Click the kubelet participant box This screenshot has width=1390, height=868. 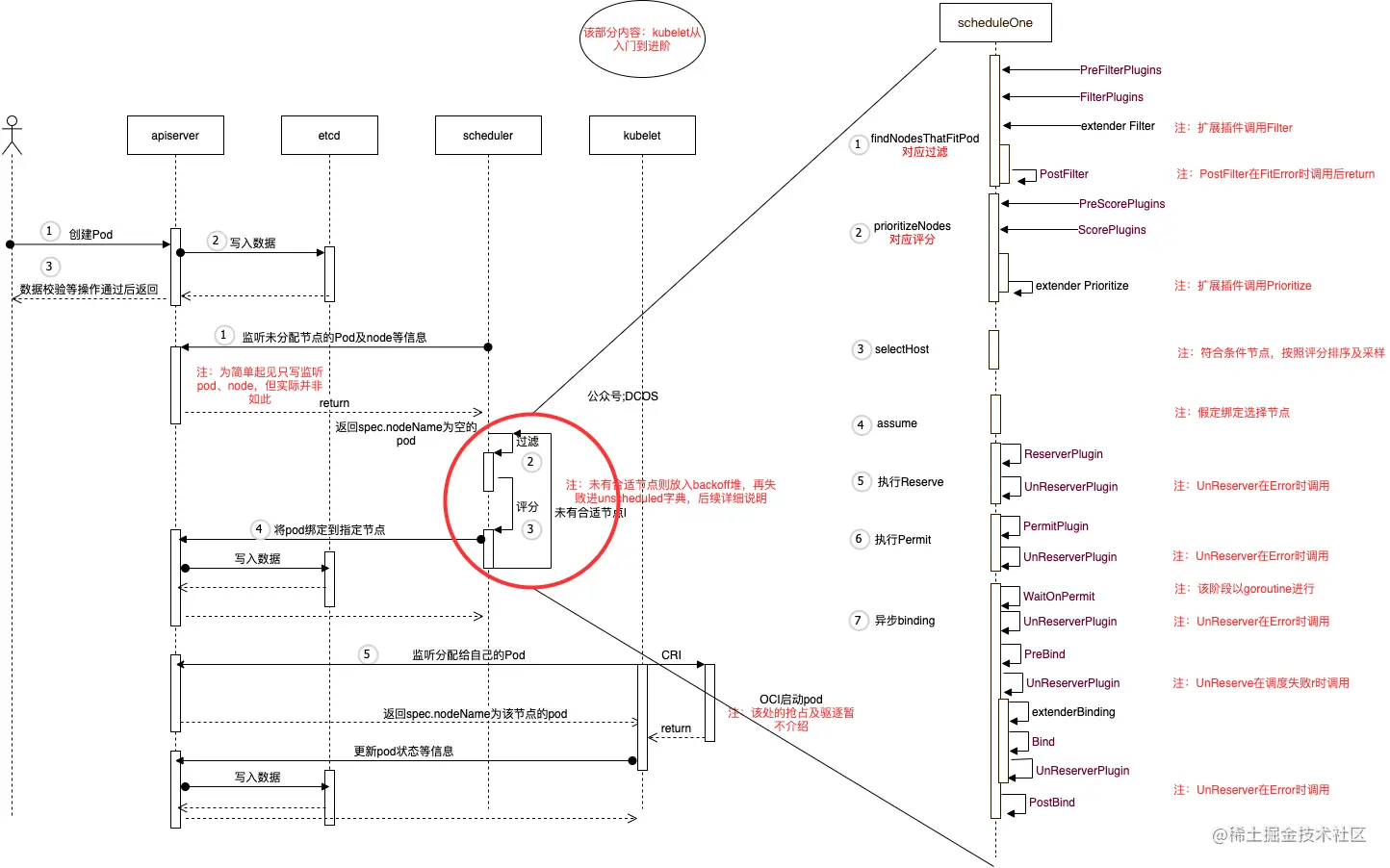pyautogui.click(x=642, y=136)
